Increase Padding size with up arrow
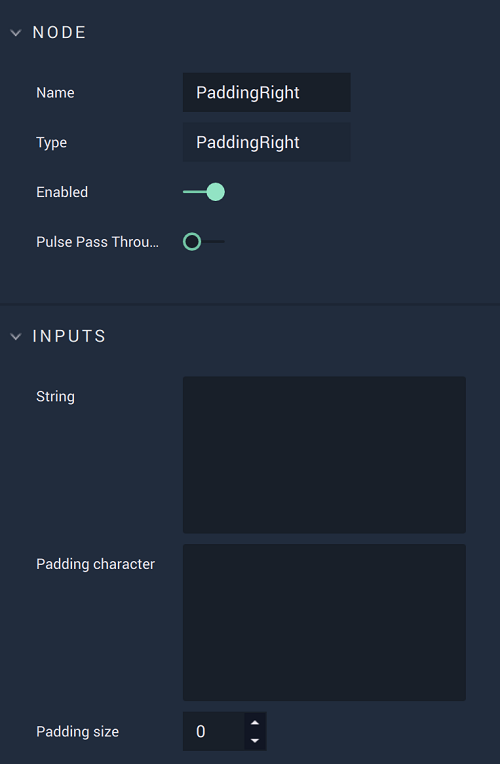Screen dimensions: 500x764 pyautogui.click(x=255, y=723)
